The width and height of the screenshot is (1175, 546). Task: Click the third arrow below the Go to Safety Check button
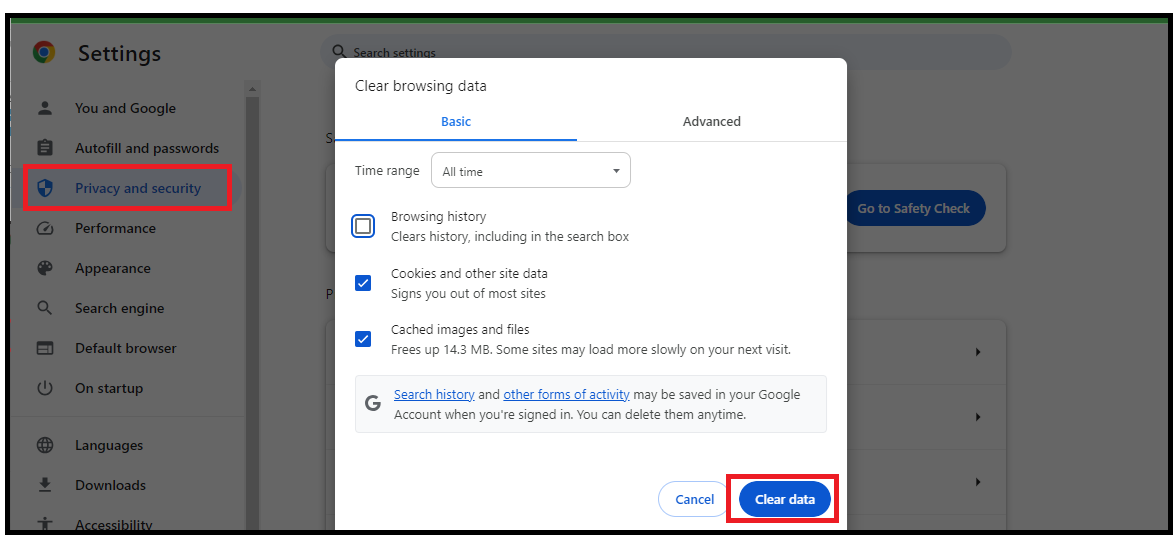[x=978, y=482]
